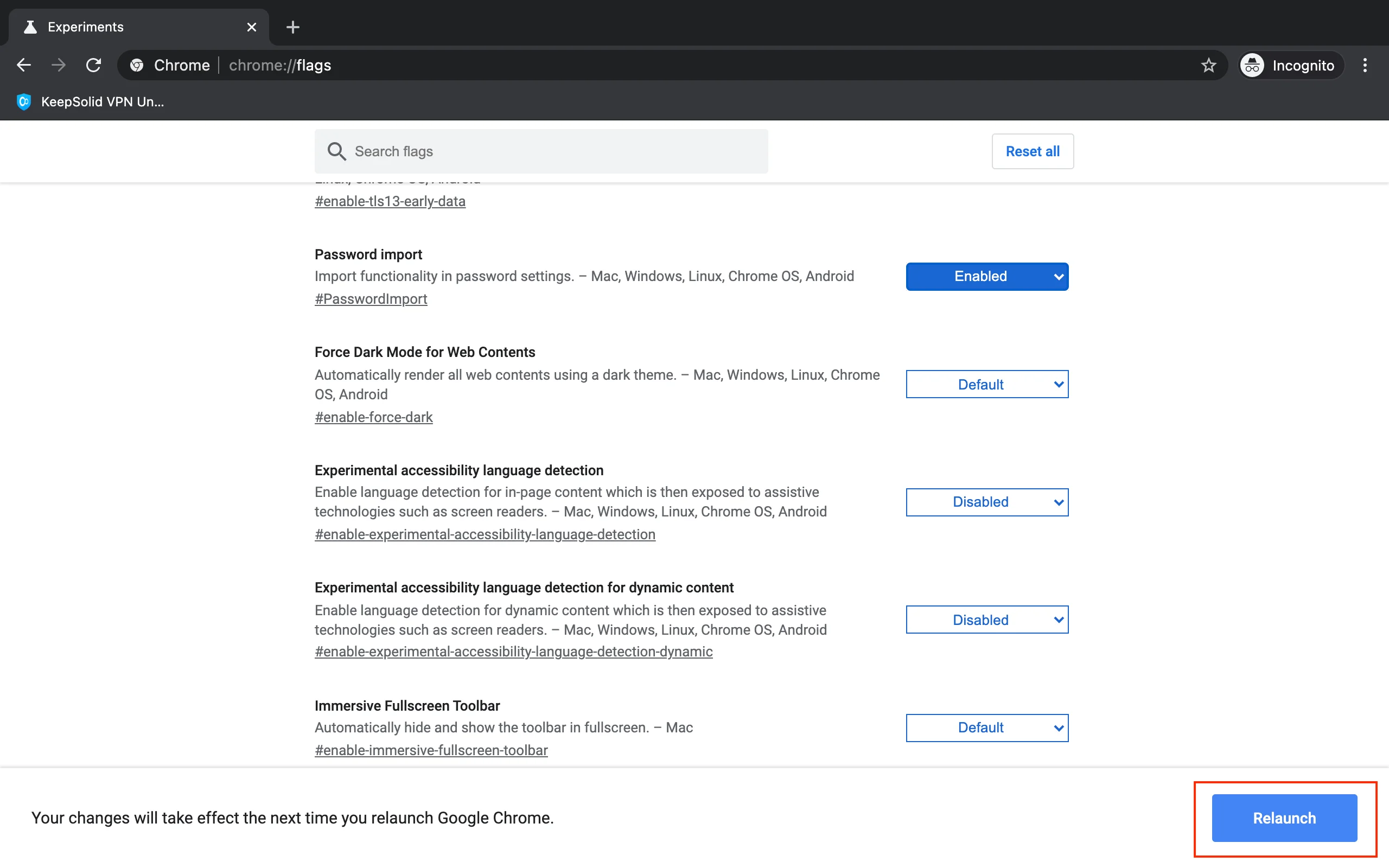Open dynamic content language detection dropdown
Image resolution: width=1389 pixels, height=868 pixels.
(x=986, y=620)
